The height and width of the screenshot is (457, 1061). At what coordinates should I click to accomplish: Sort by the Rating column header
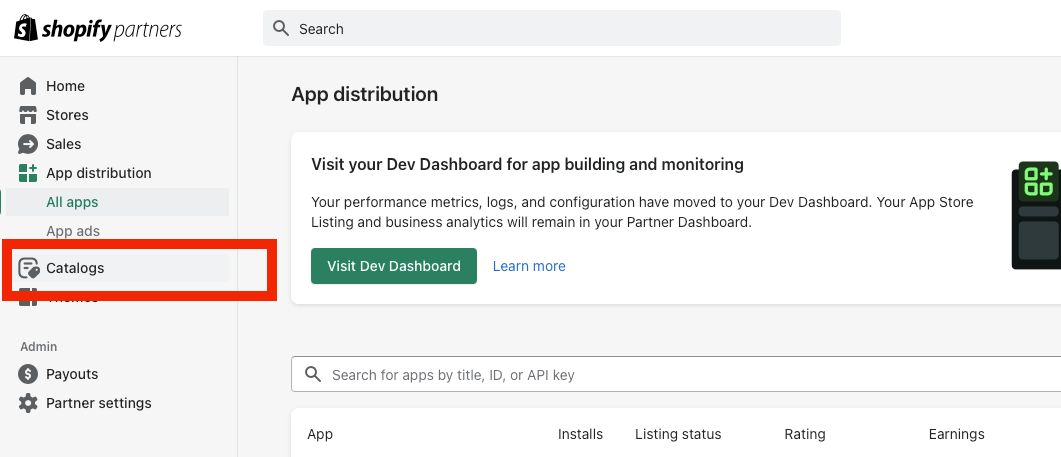coord(805,434)
